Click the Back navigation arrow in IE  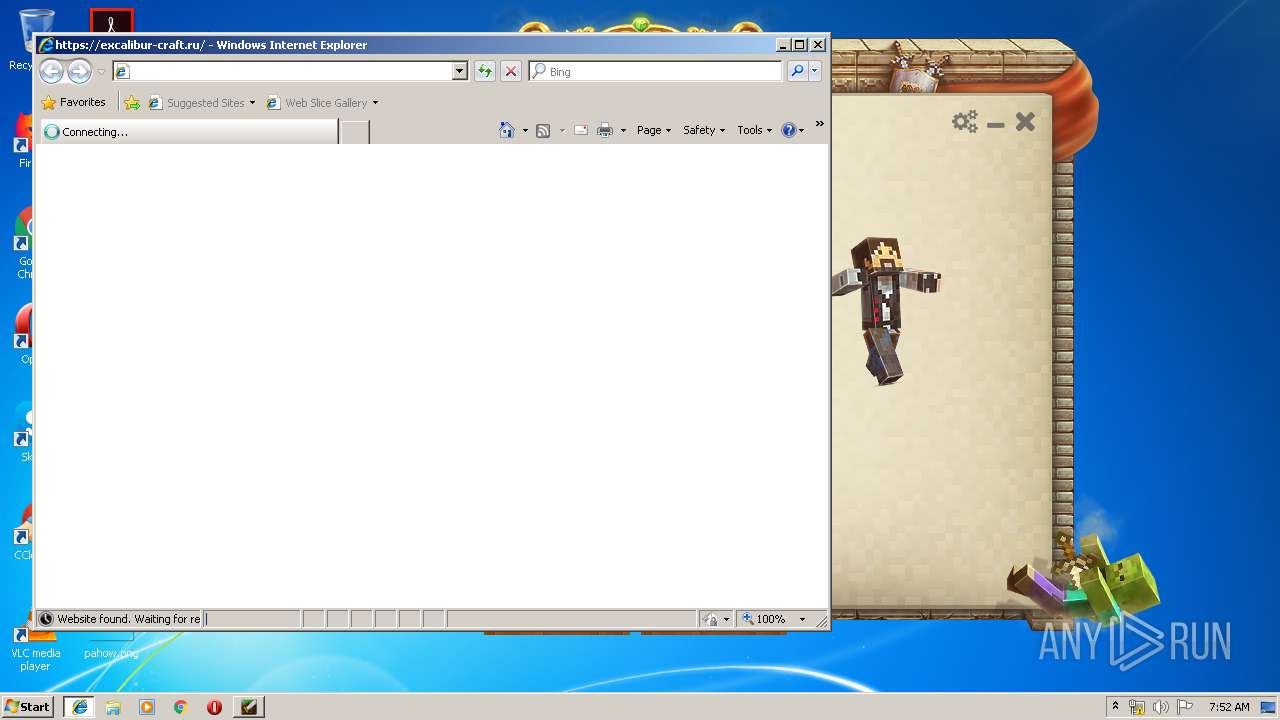51,71
